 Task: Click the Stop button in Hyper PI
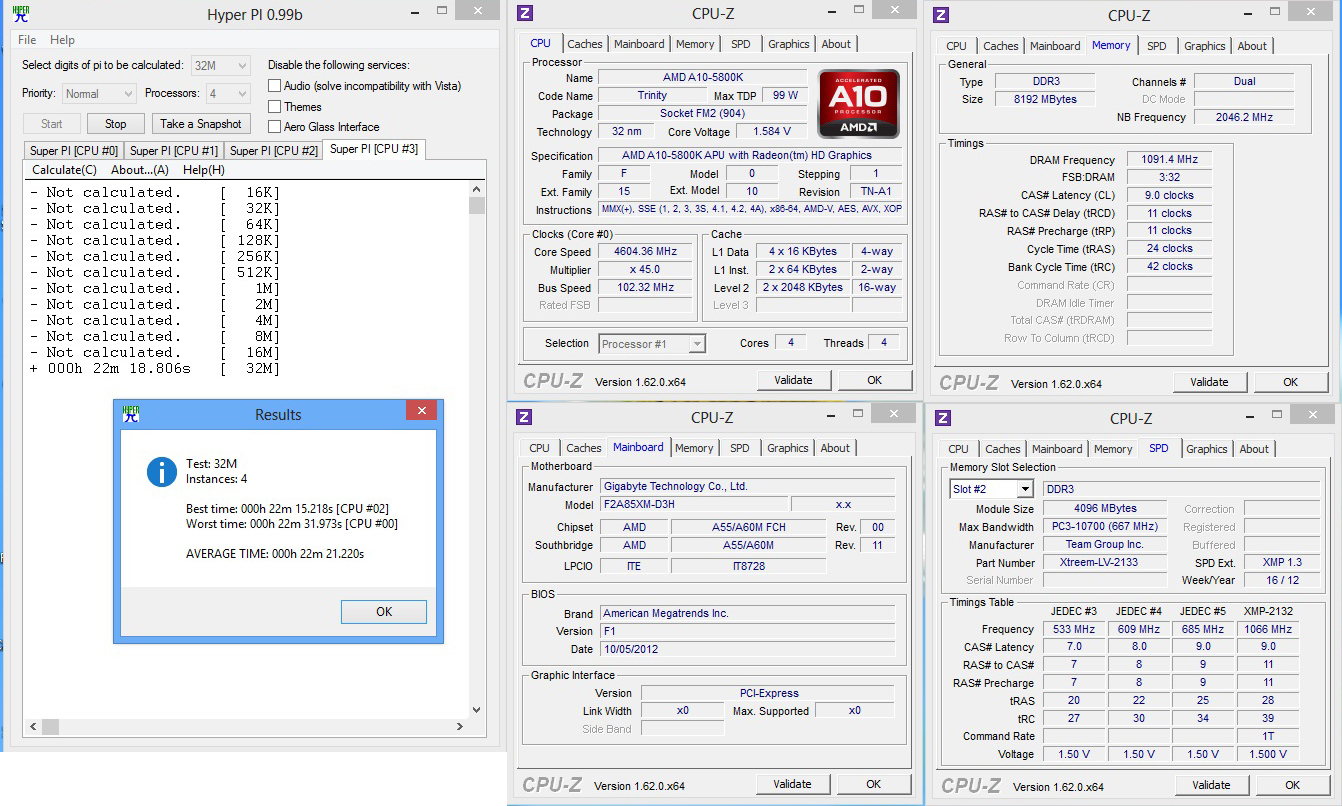tap(116, 124)
